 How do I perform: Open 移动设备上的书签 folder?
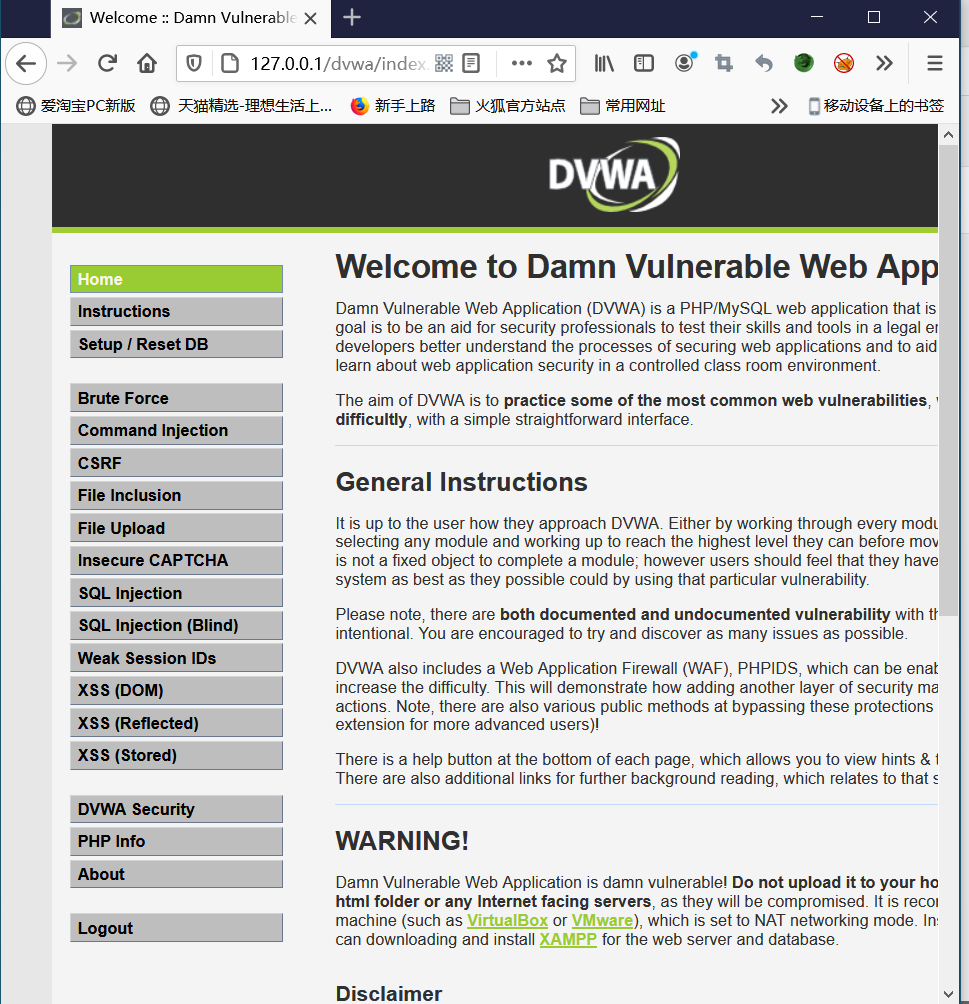[876, 106]
